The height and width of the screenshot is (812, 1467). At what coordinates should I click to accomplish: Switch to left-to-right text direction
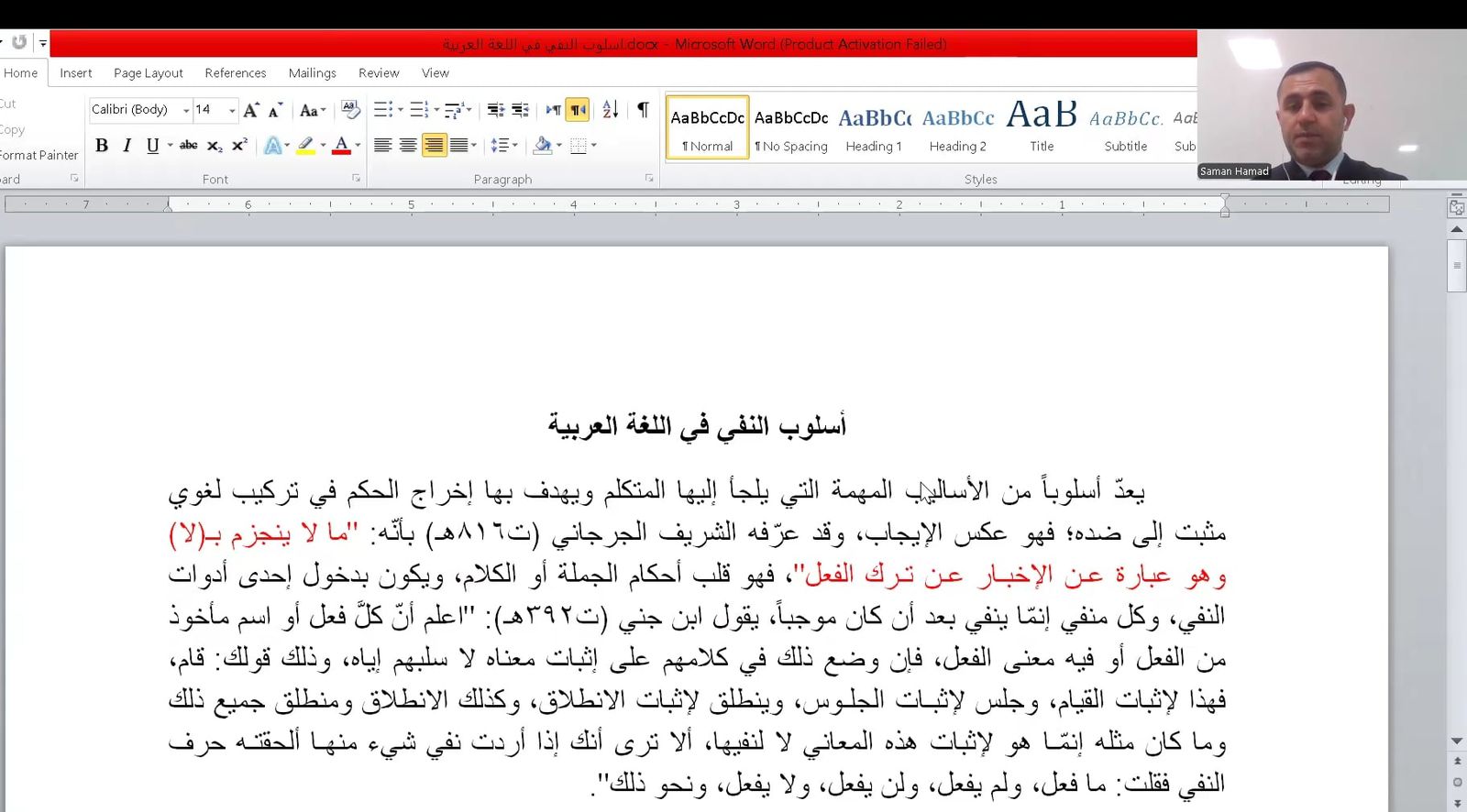click(553, 110)
